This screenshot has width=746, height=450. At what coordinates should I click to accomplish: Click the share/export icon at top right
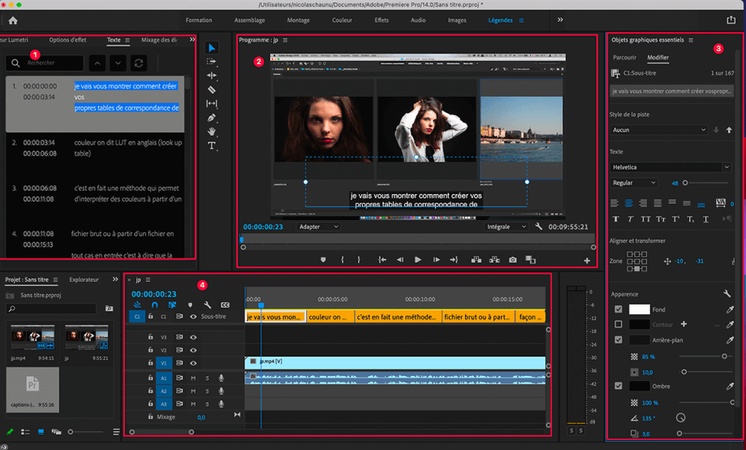click(731, 20)
